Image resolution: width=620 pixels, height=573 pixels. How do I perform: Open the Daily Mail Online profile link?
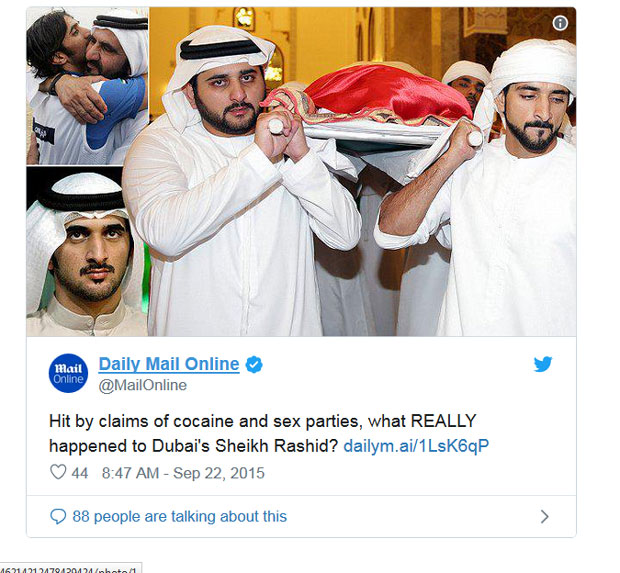tap(169, 364)
